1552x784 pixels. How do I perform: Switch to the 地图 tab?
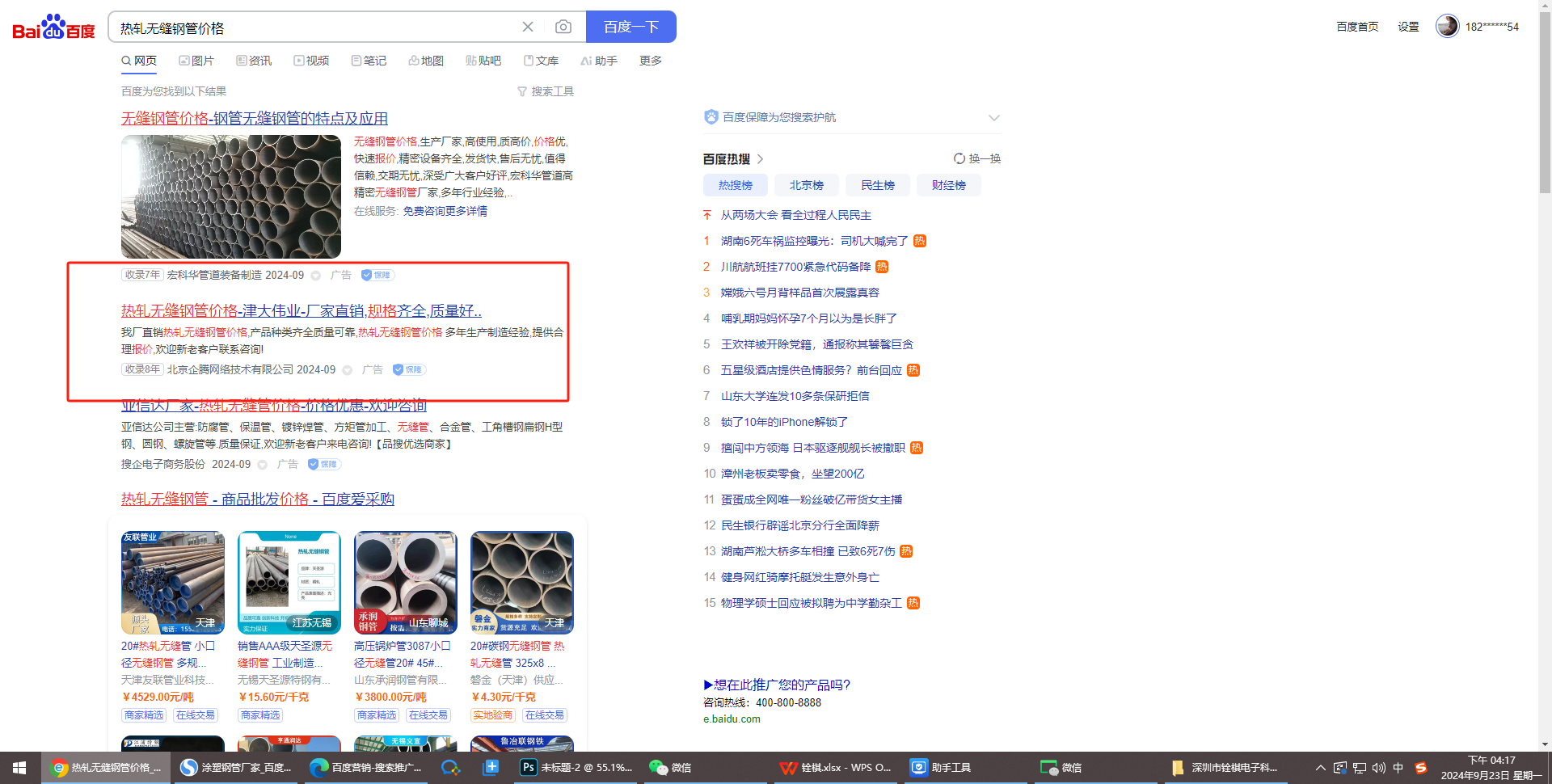click(426, 61)
